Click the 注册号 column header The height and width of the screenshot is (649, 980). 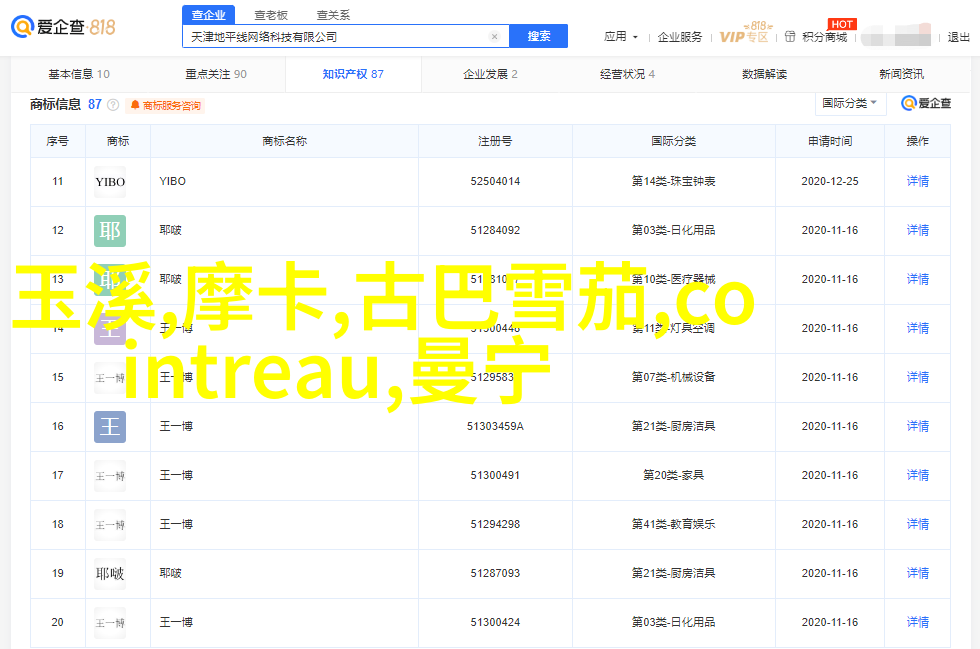[495, 141]
